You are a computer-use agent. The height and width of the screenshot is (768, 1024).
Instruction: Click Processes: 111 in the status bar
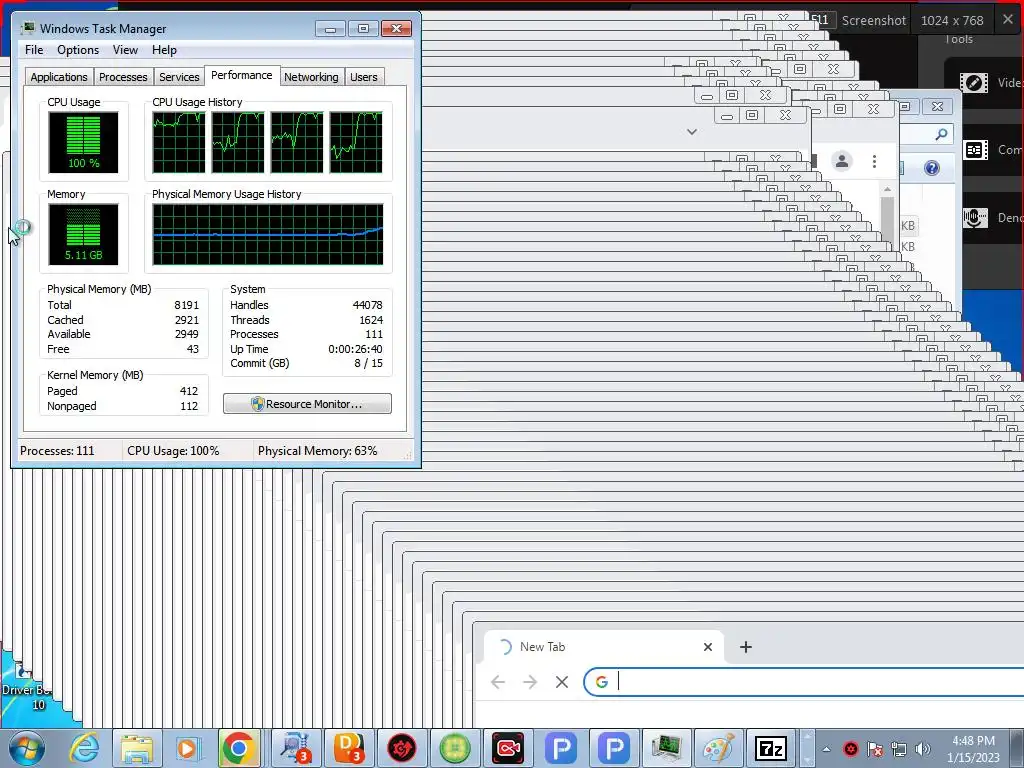point(57,451)
